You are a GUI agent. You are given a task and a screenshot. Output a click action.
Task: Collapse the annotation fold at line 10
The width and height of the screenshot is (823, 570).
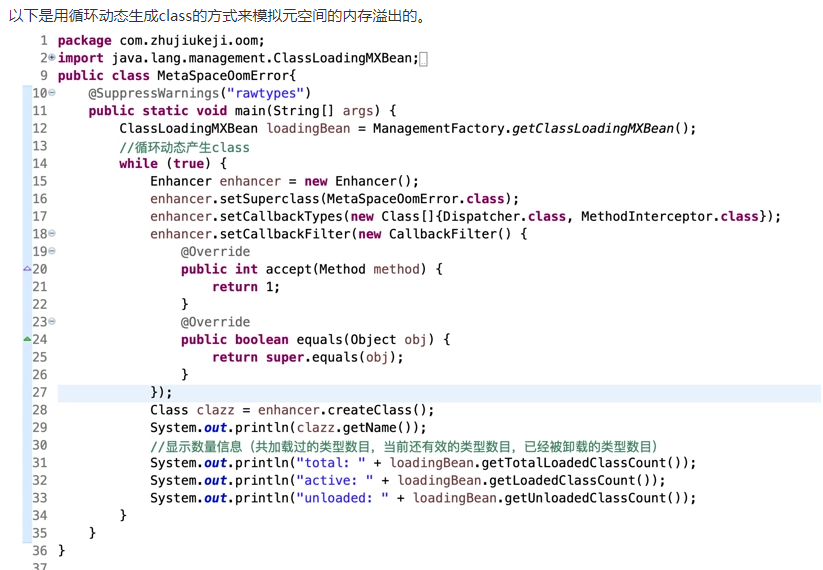(52, 93)
